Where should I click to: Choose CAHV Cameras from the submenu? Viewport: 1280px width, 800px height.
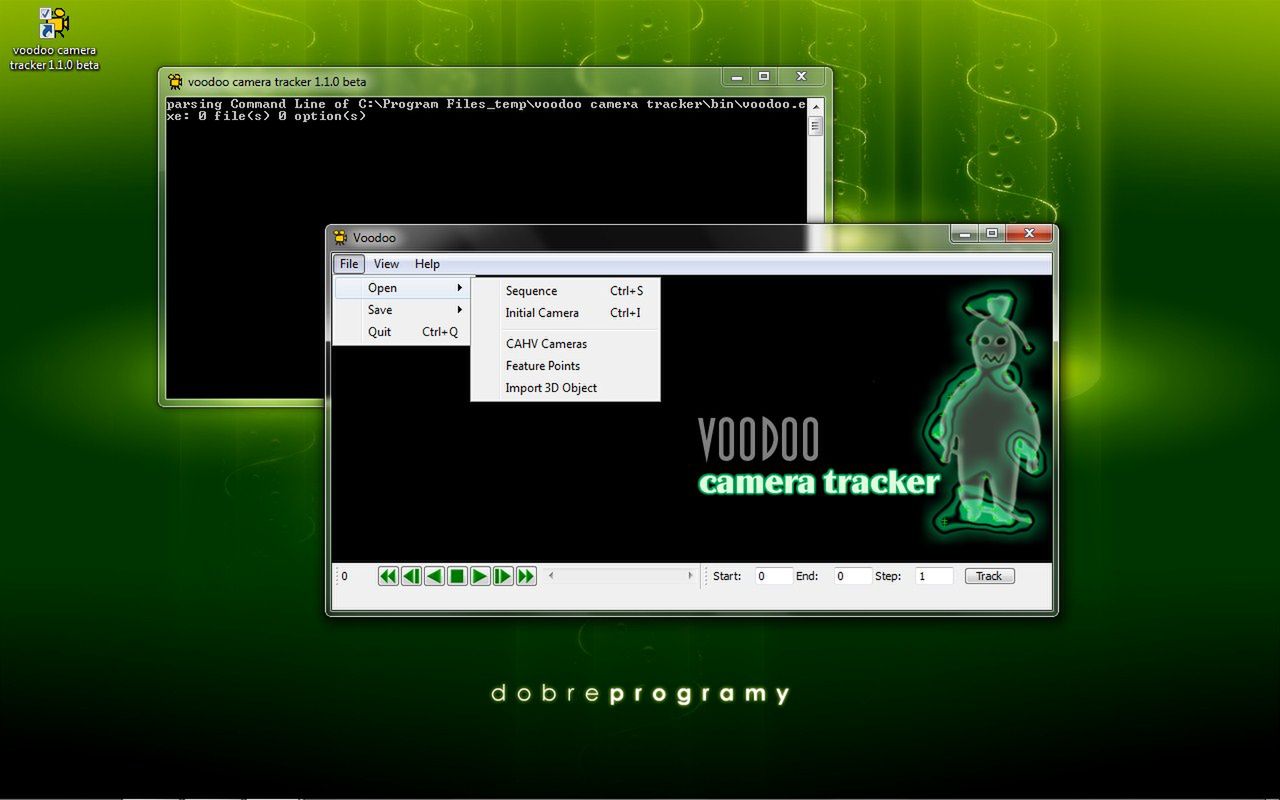coord(565,344)
